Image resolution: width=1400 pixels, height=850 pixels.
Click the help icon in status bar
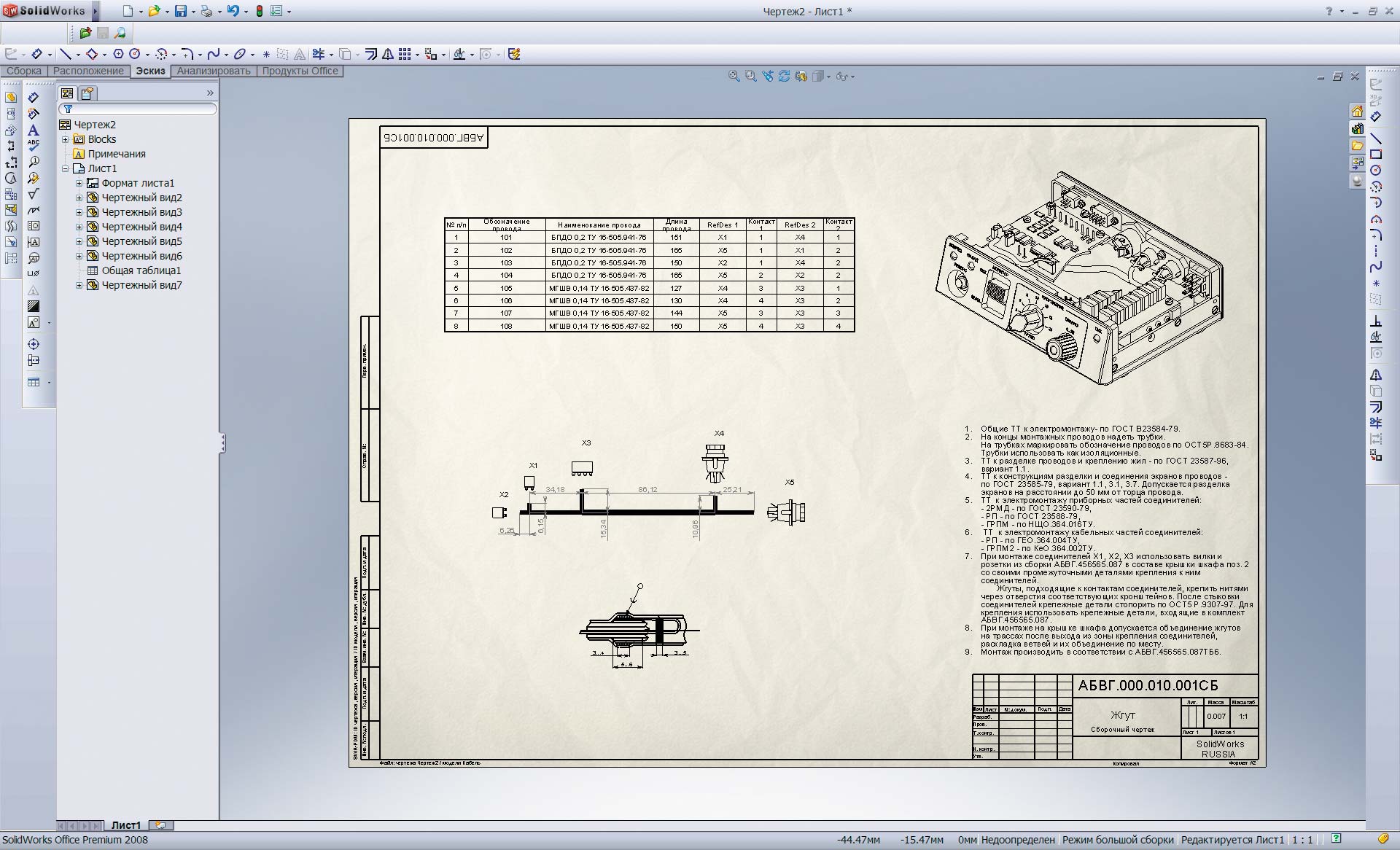tap(1337, 839)
